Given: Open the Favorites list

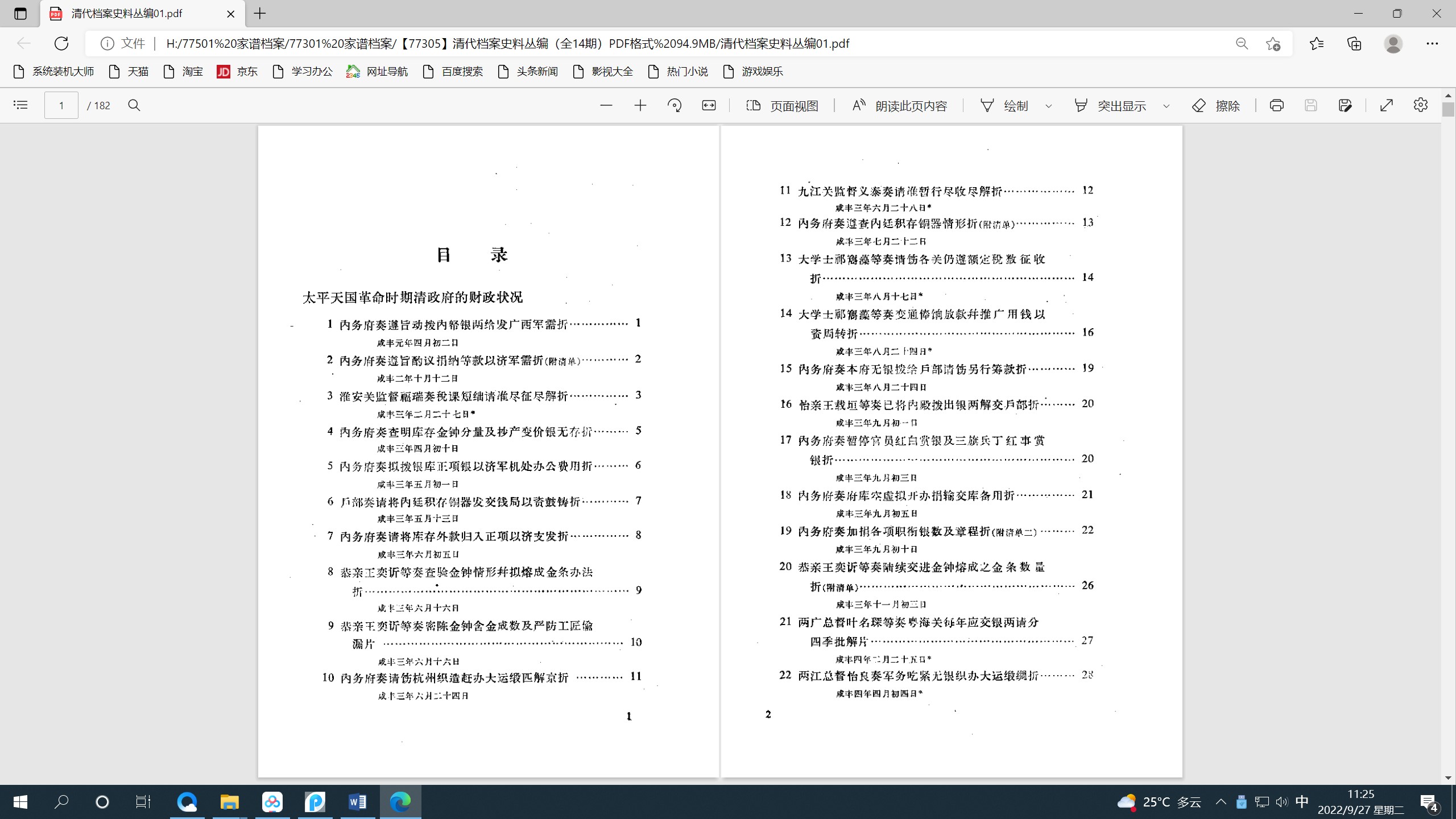Looking at the screenshot, I should (1317, 44).
